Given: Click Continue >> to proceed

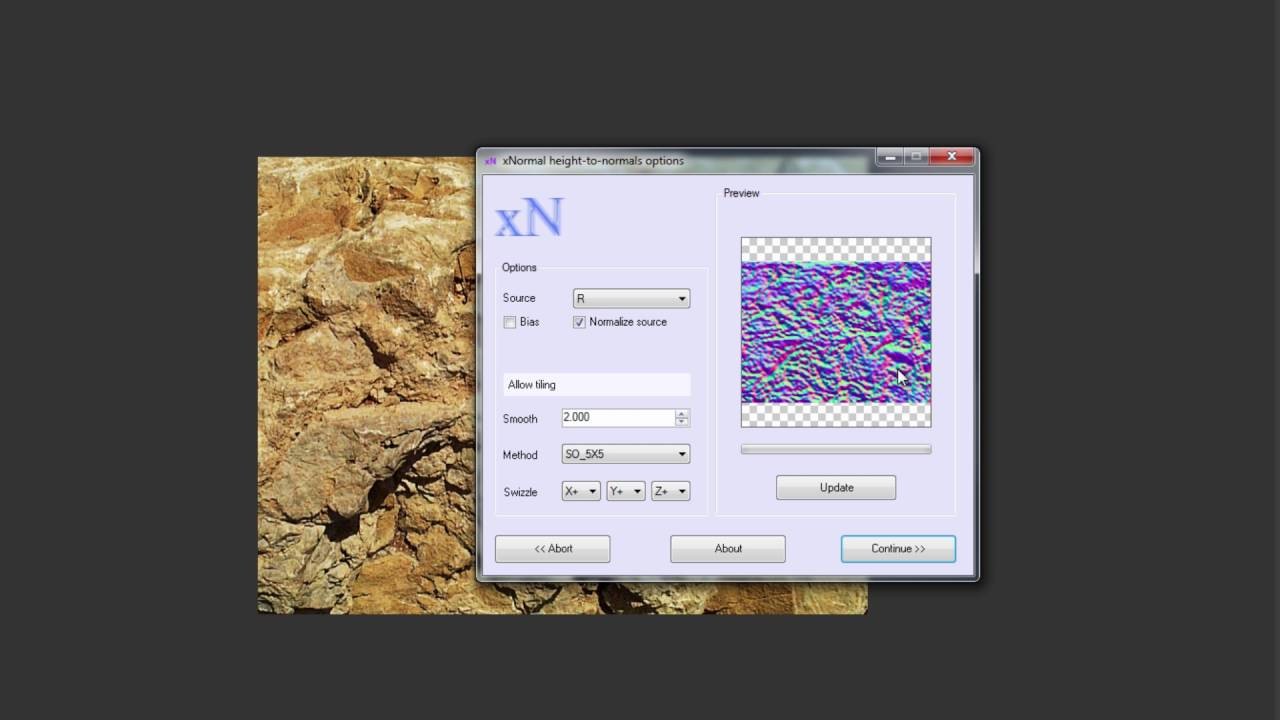Looking at the screenshot, I should 898,549.
